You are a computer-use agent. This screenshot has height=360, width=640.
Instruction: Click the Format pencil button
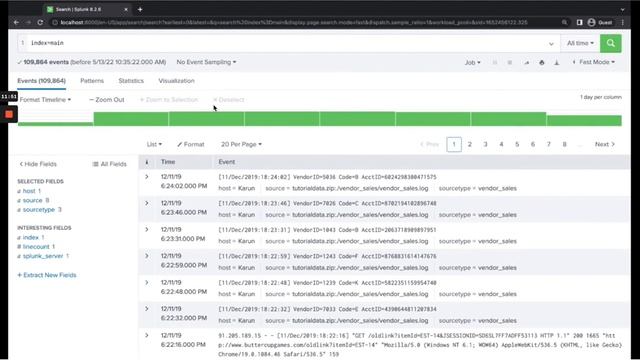click(x=191, y=144)
